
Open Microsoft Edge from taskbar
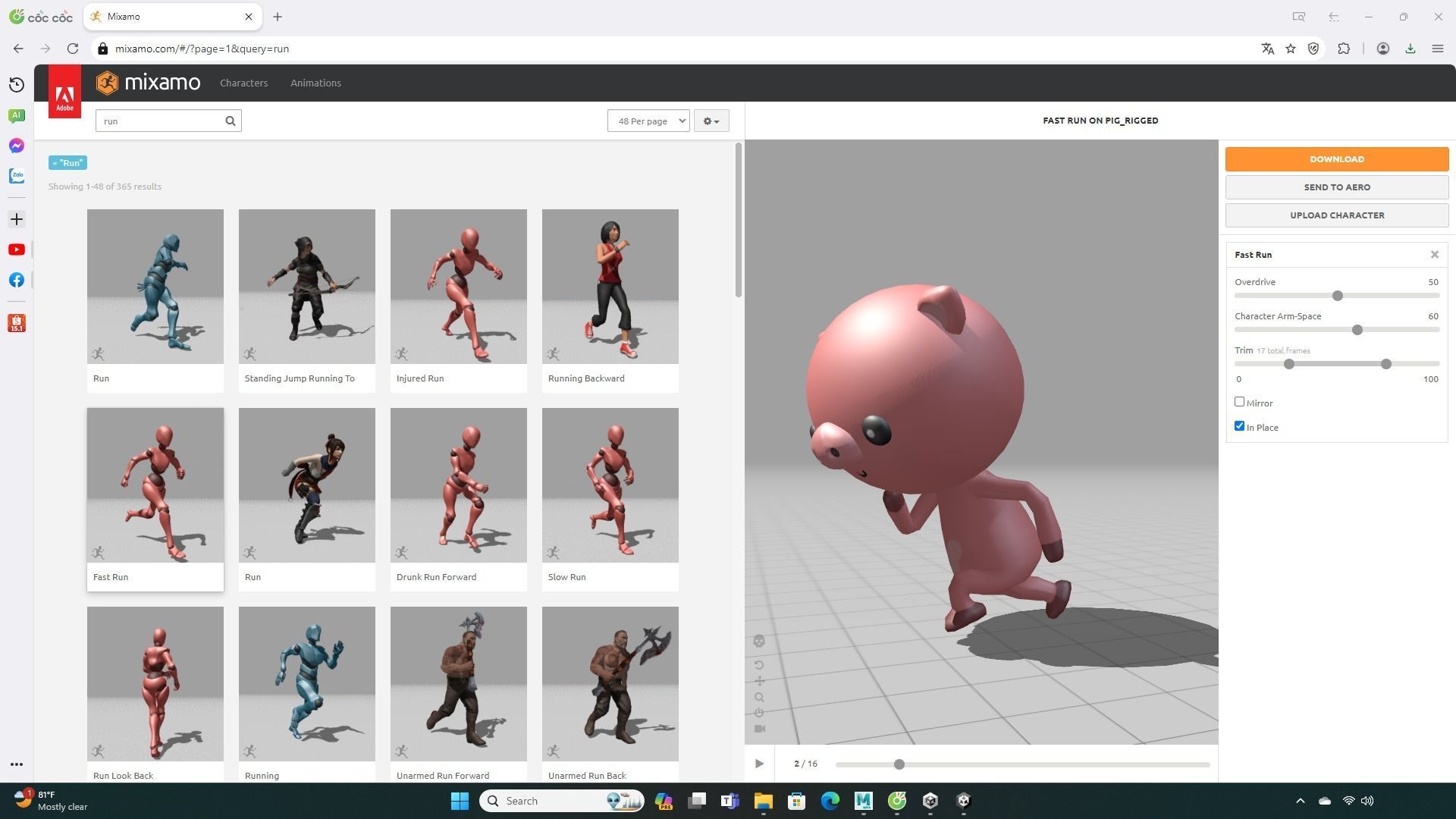[x=830, y=801]
